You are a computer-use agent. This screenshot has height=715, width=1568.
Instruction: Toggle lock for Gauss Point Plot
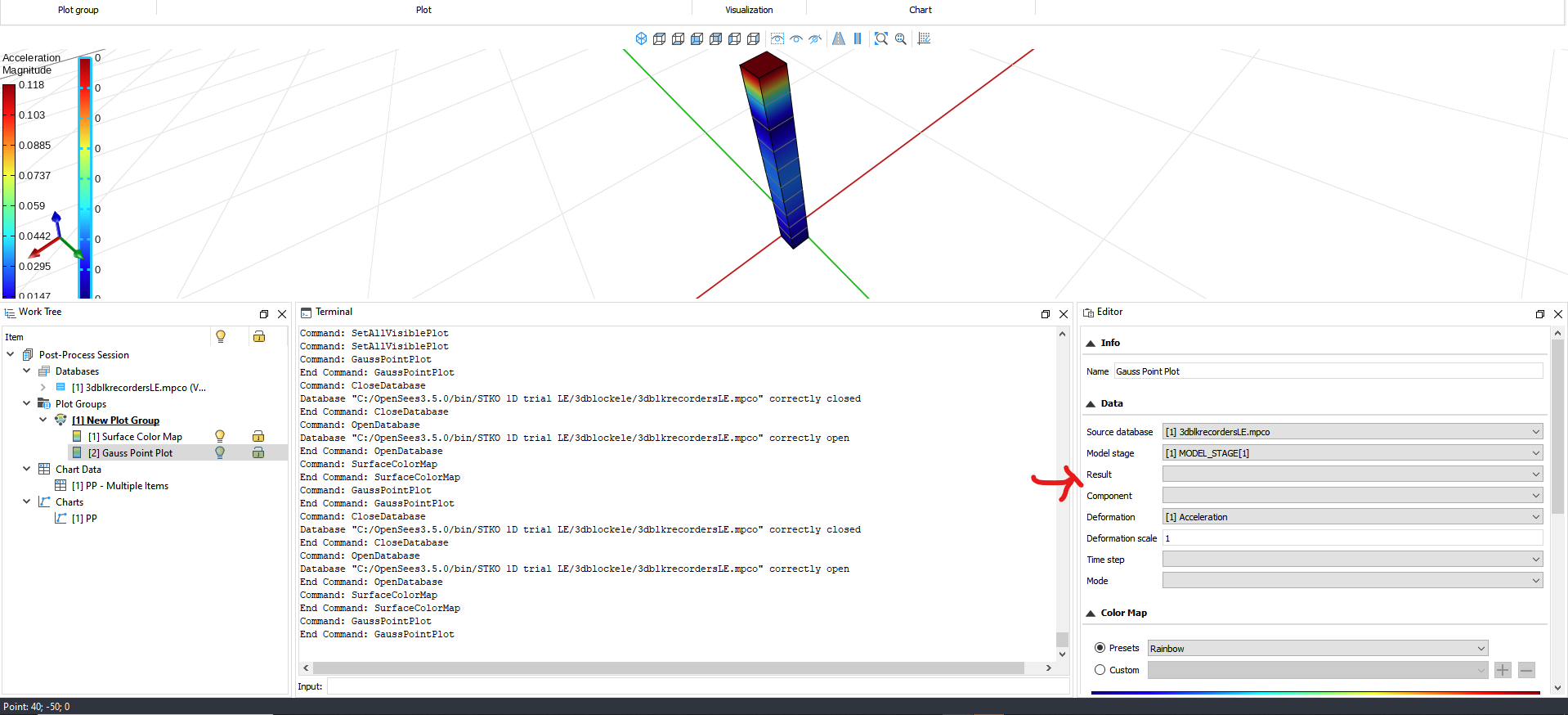pos(258,452)
